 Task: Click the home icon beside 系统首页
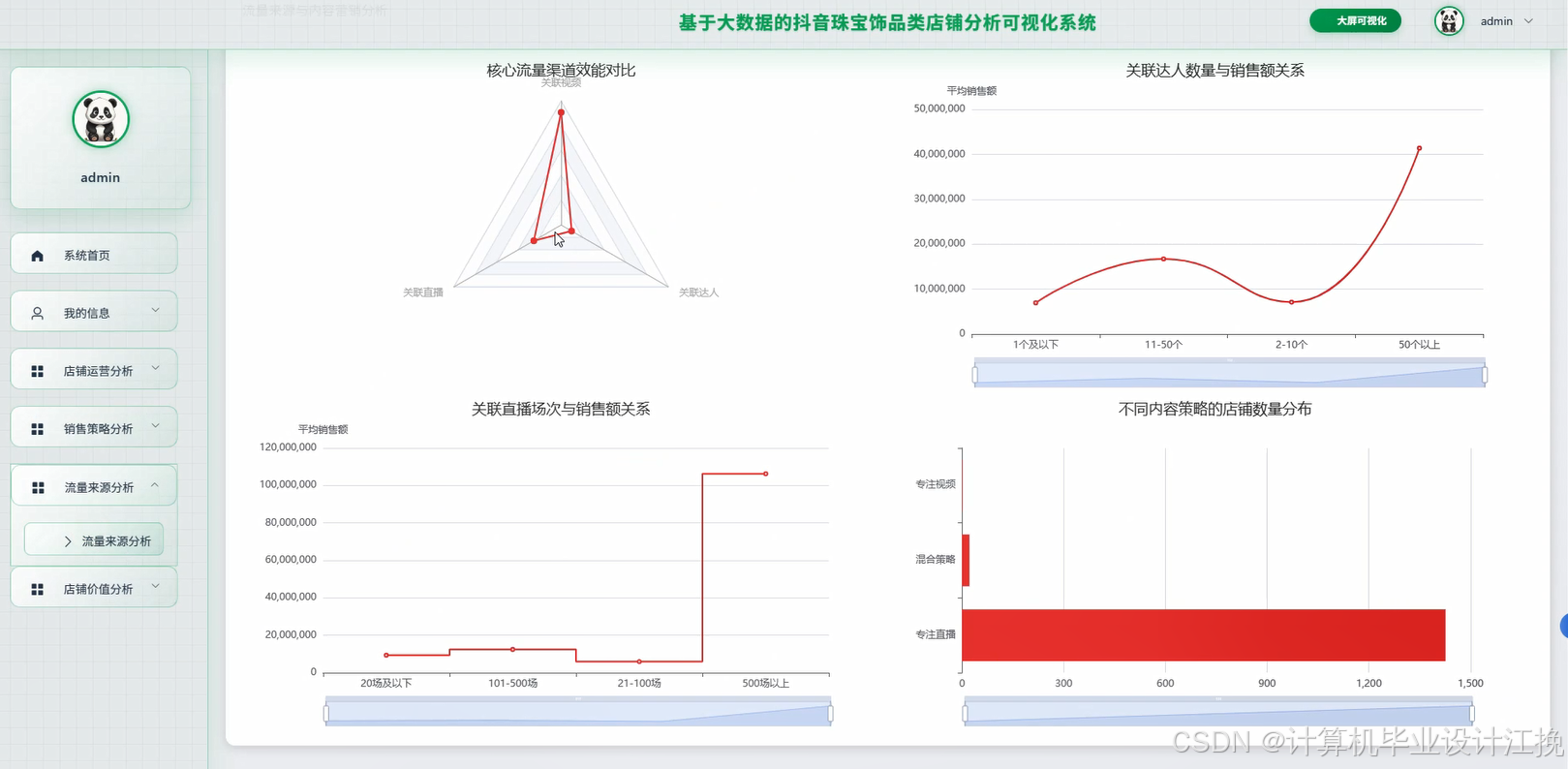click(37, 256)
